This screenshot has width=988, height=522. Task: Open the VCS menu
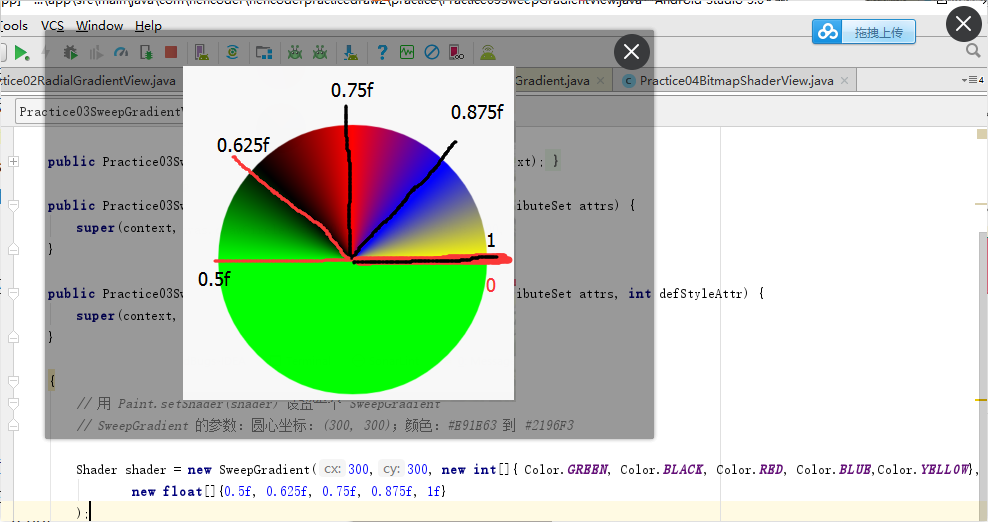click(x=52, y=26)
